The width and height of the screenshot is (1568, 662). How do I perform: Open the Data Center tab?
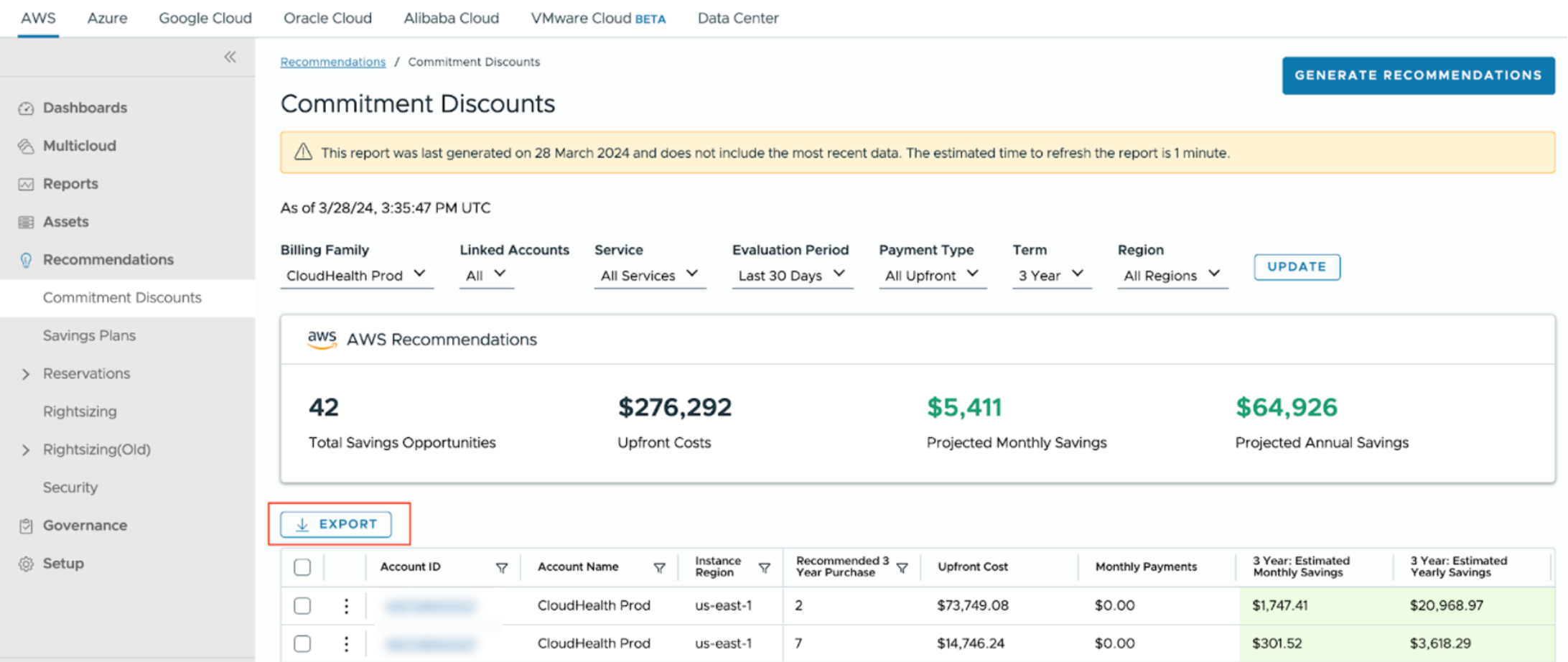click(738, 18)
